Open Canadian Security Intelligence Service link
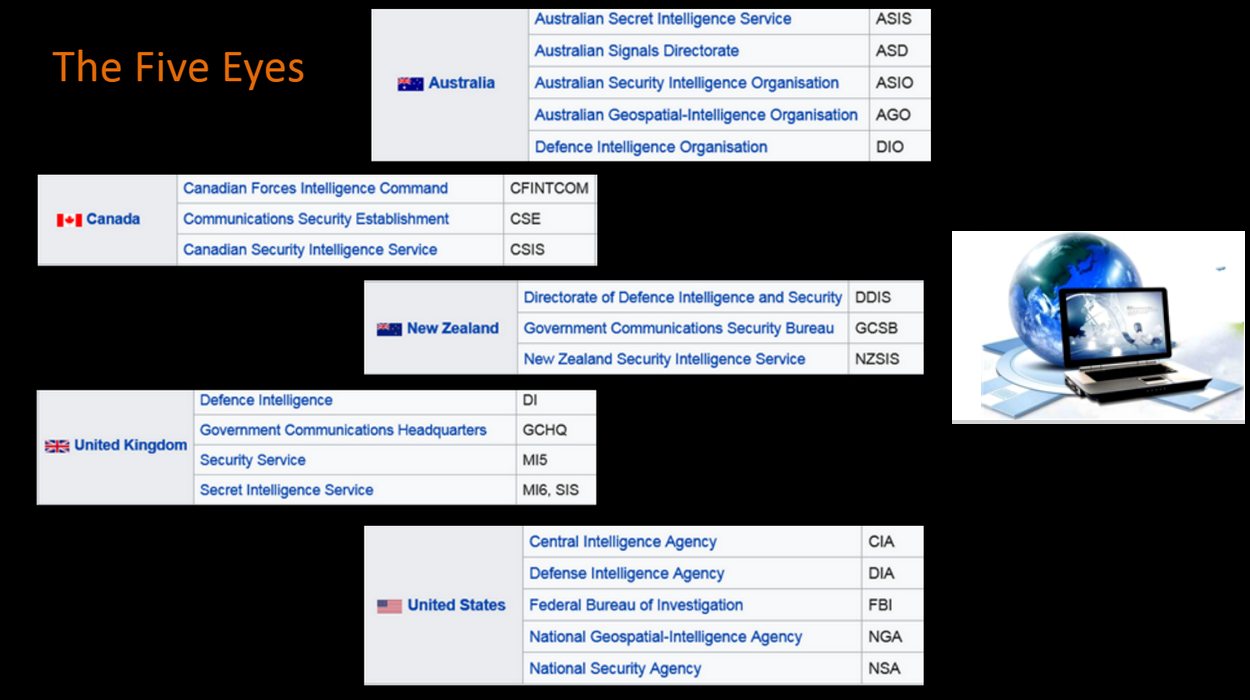The width and height of the screenshot is (1250, 700). (310, 249)
